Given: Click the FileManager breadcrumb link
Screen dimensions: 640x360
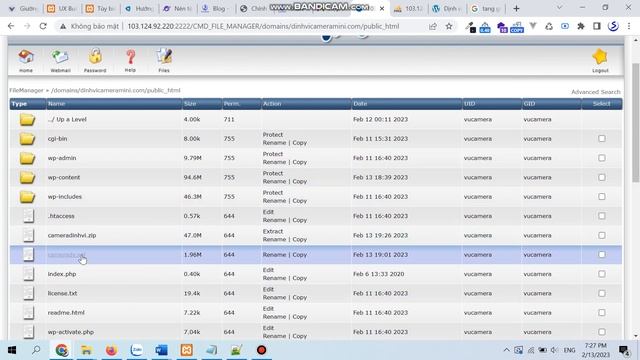Looking at the screenshot, I should pyautogui.click(x=26, y=90).
